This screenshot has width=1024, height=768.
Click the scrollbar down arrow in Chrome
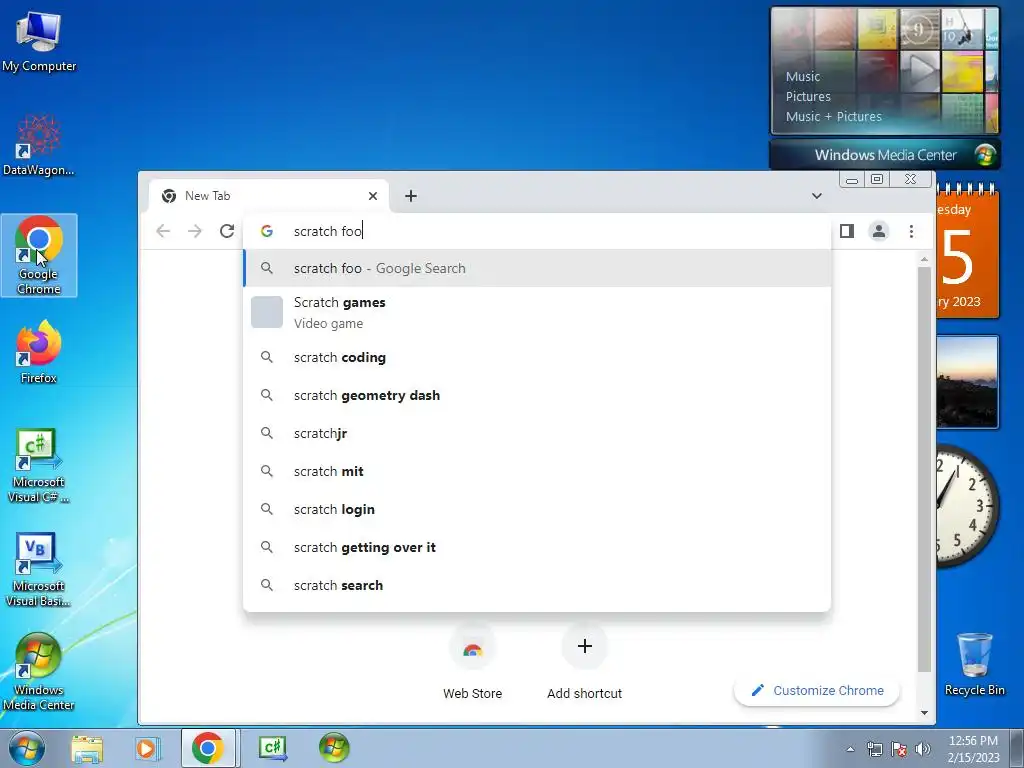[924, 713]
